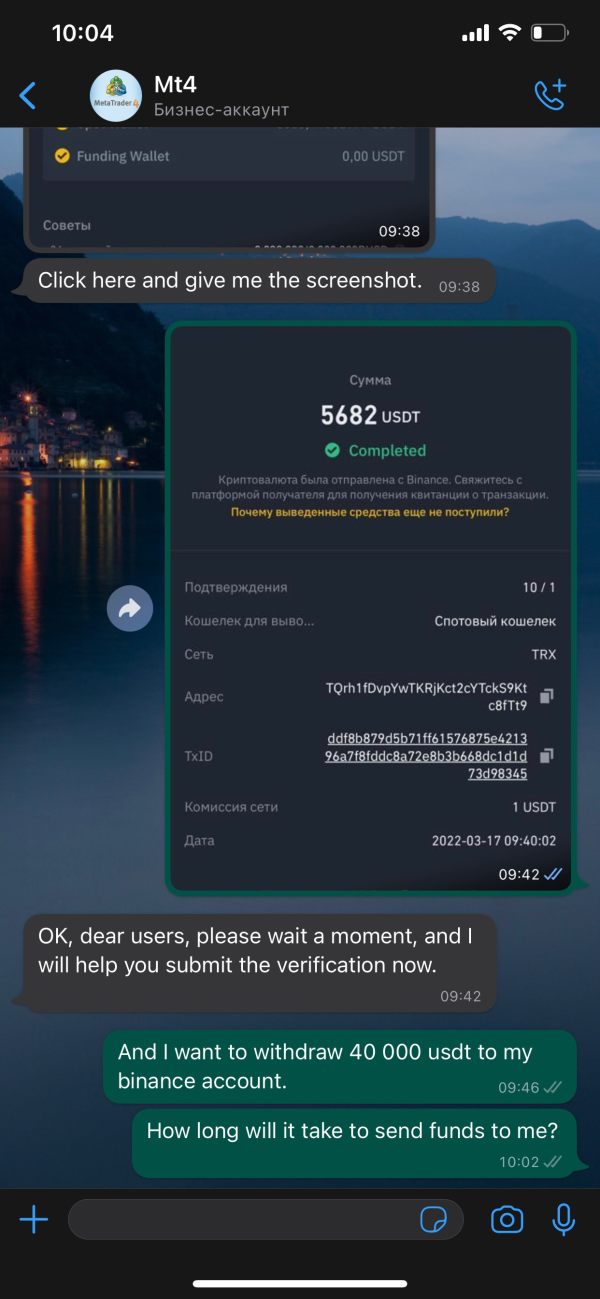Open the underlined TxID hash link
Viewport: 600px width, 1299px height.
click(426, 756)
